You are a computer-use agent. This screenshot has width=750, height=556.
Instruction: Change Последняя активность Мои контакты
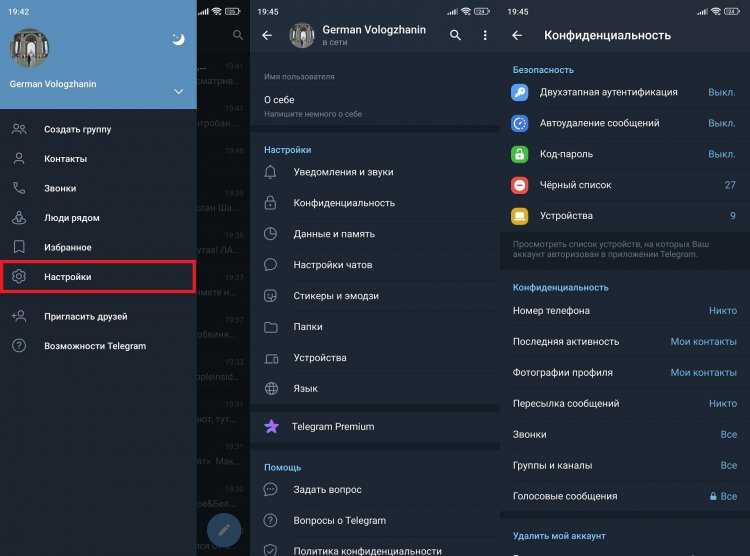click(625, 342)
